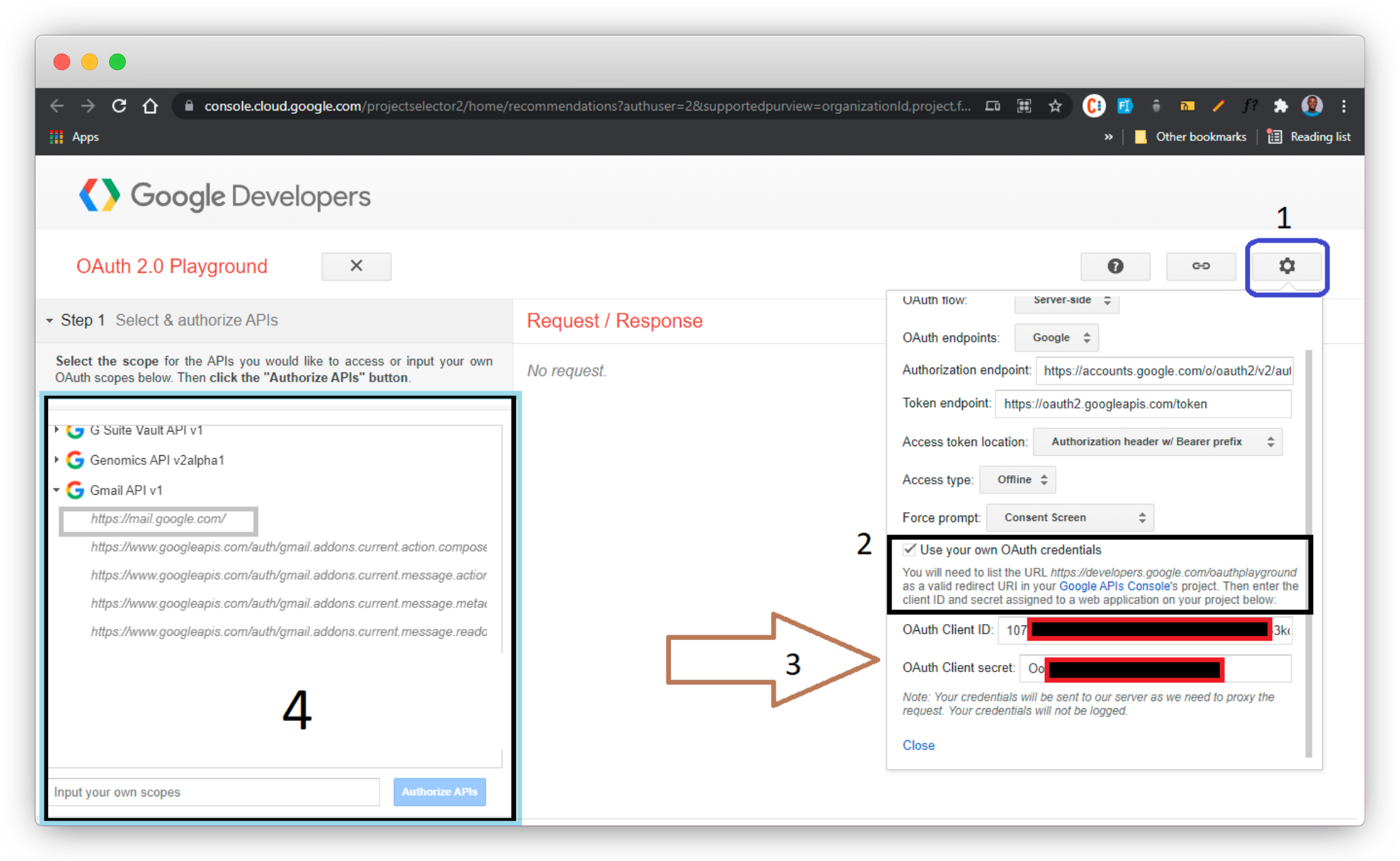Go to the browser home page
The width and height of the screenshot is (1400, 861).
pos(150,106)
